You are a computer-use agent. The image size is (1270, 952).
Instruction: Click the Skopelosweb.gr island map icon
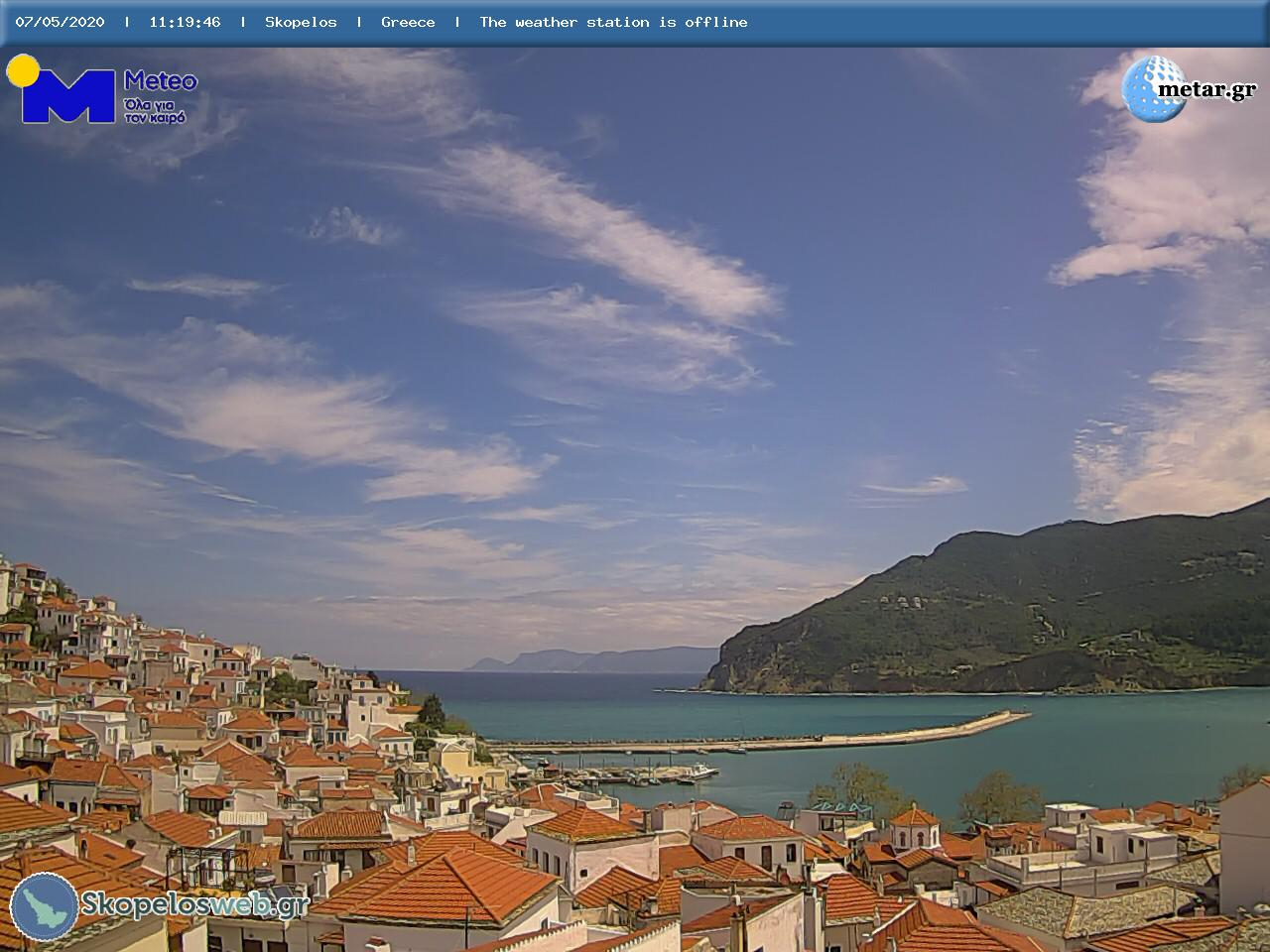coord(45,905)
